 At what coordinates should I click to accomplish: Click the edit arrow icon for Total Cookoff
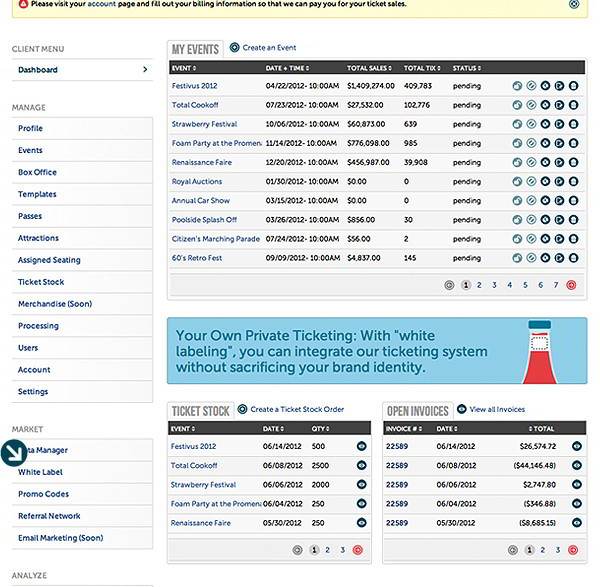click(x=559, y=105)
